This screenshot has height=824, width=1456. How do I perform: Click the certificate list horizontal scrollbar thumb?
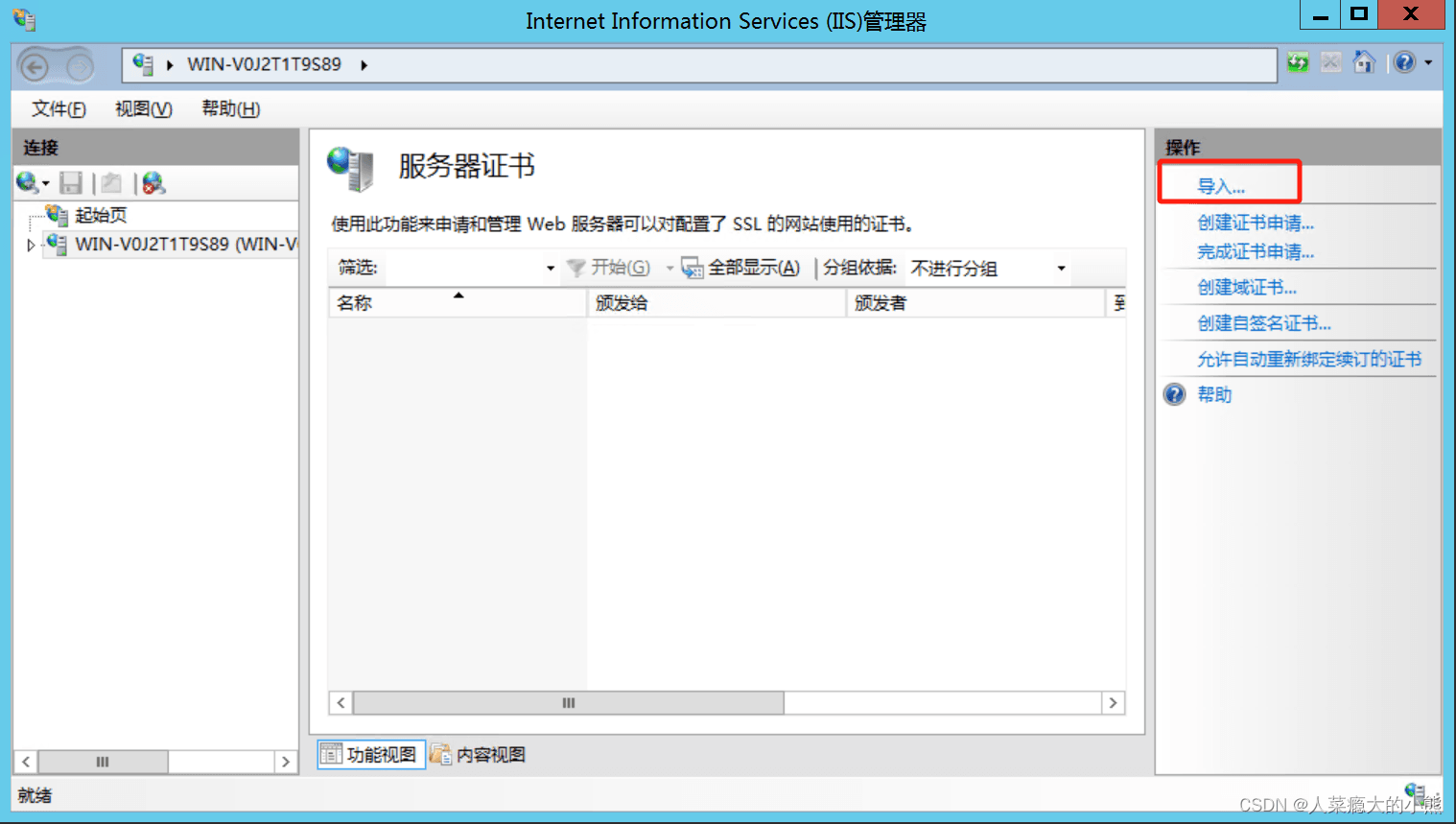pos(568,703)
